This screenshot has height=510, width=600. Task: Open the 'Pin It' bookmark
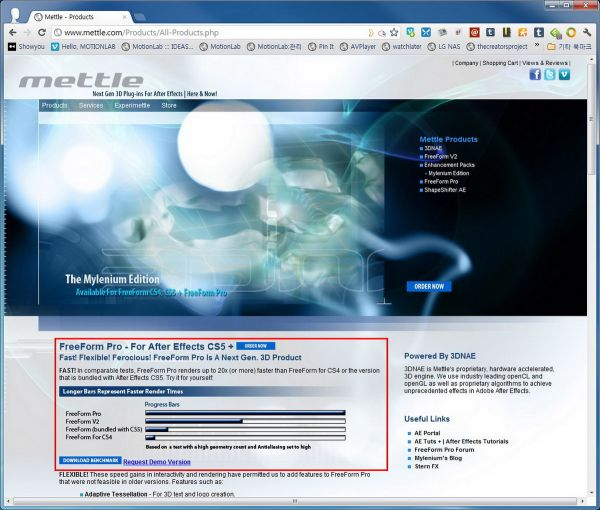click(x=321, y=47)
